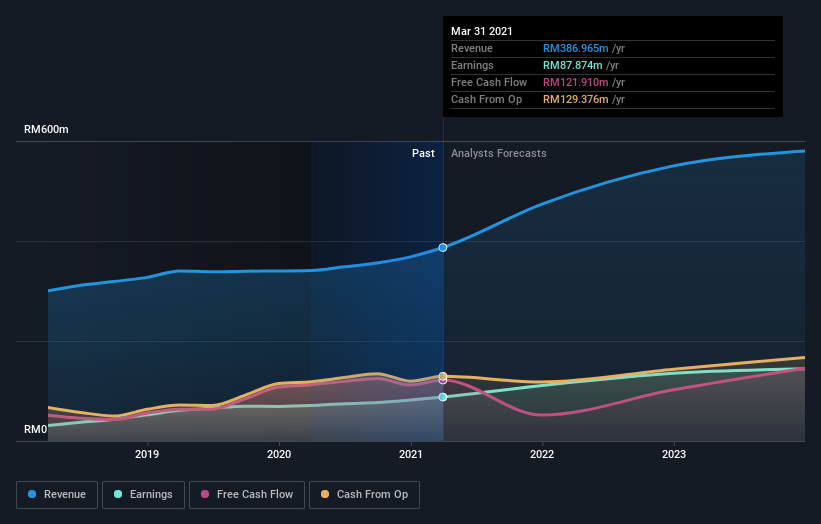Viewport: 821px width, 524px height.
Task: Click the Cash From Op label in tooltip
Action: (x=486, y=99)
